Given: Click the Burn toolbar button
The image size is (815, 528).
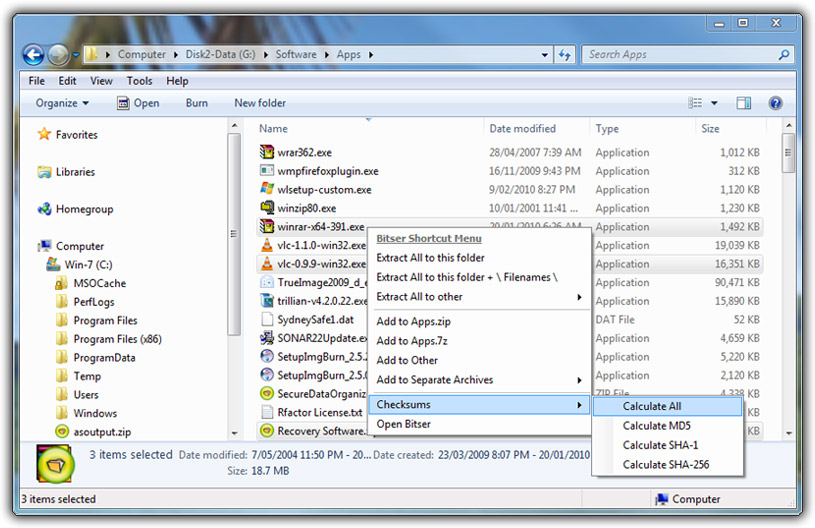Looking at the screenshot, I should (196, 103).
